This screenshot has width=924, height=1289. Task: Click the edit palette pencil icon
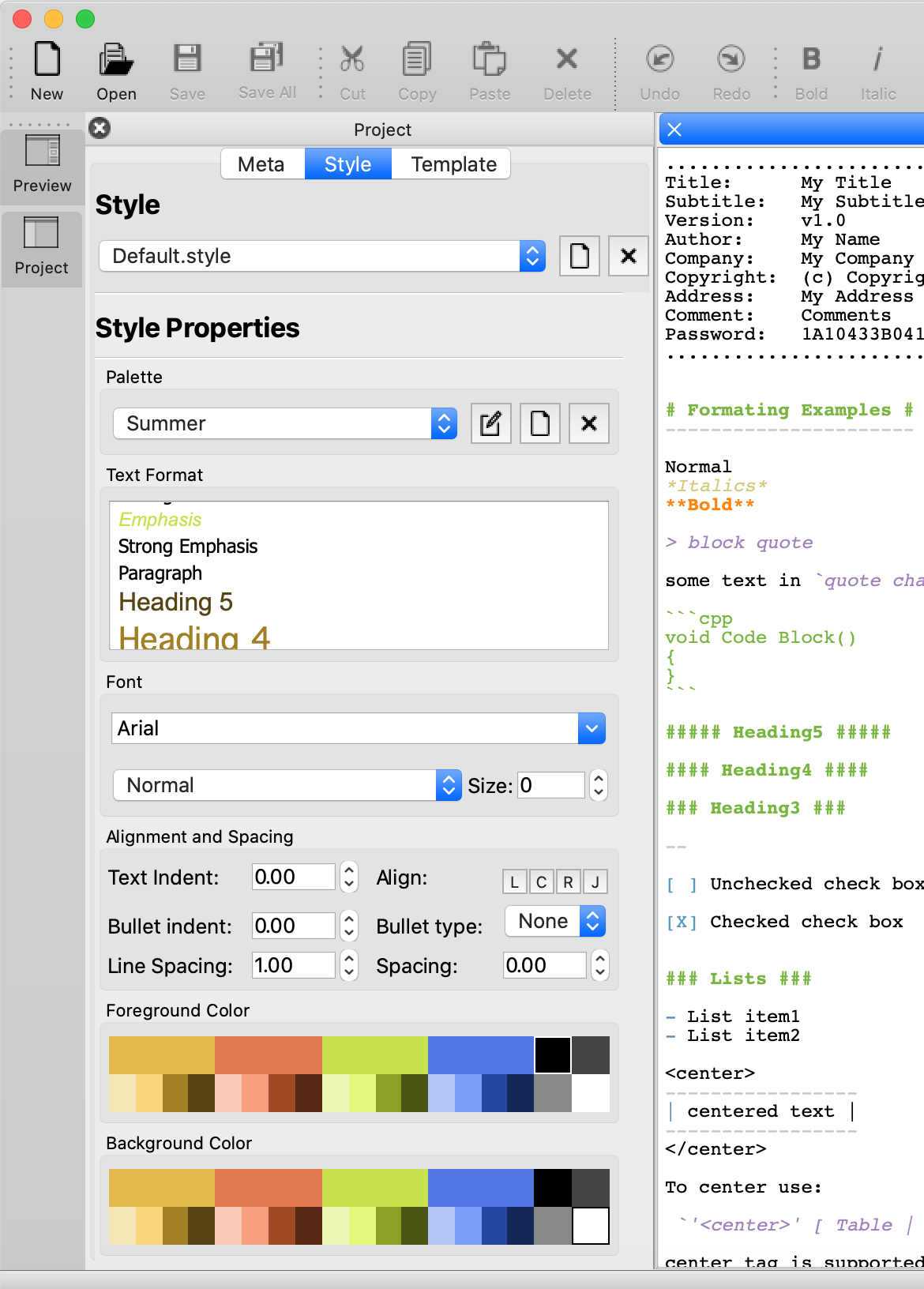(x=490, y=424)
